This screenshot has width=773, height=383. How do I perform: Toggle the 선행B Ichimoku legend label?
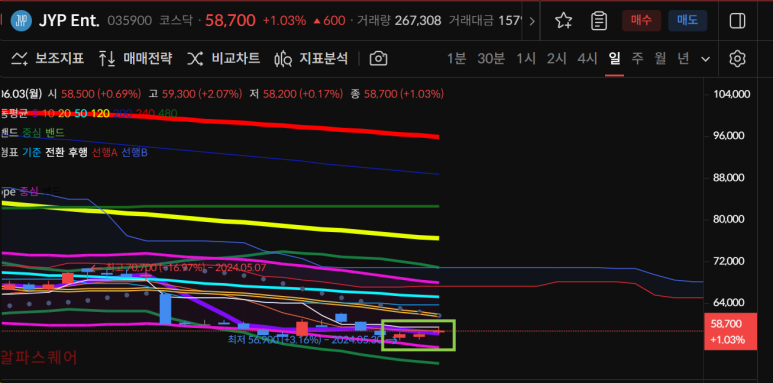tap(135, 153)
